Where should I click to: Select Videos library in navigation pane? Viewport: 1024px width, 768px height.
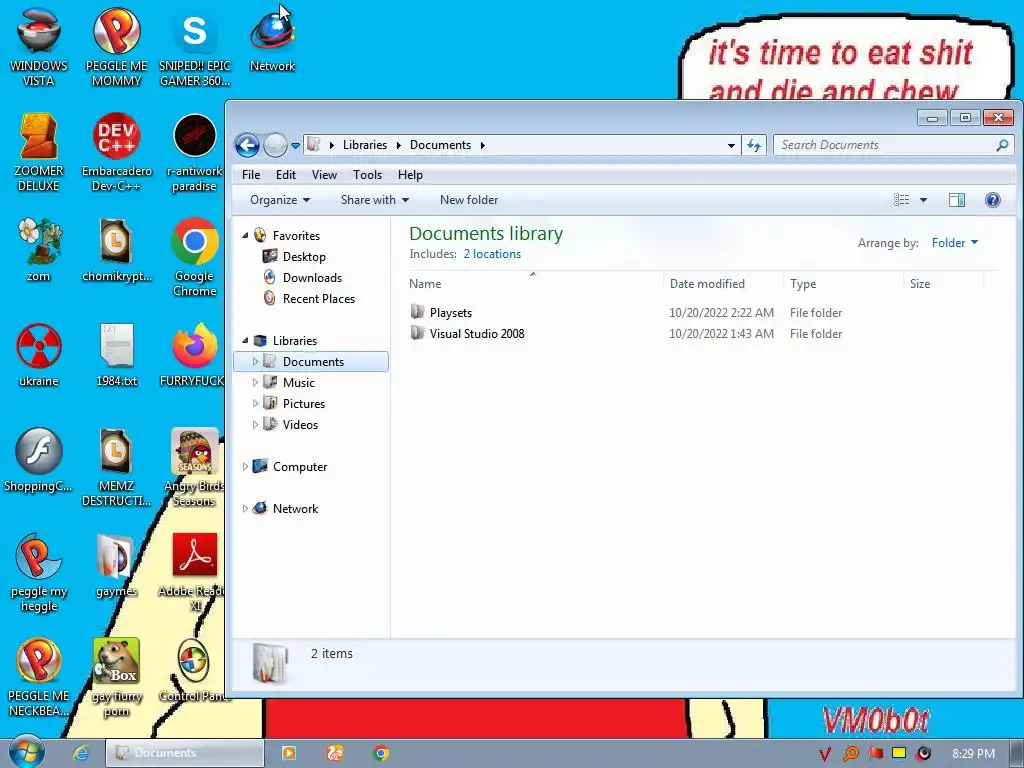pyautogui.click(x=300, y=424)
